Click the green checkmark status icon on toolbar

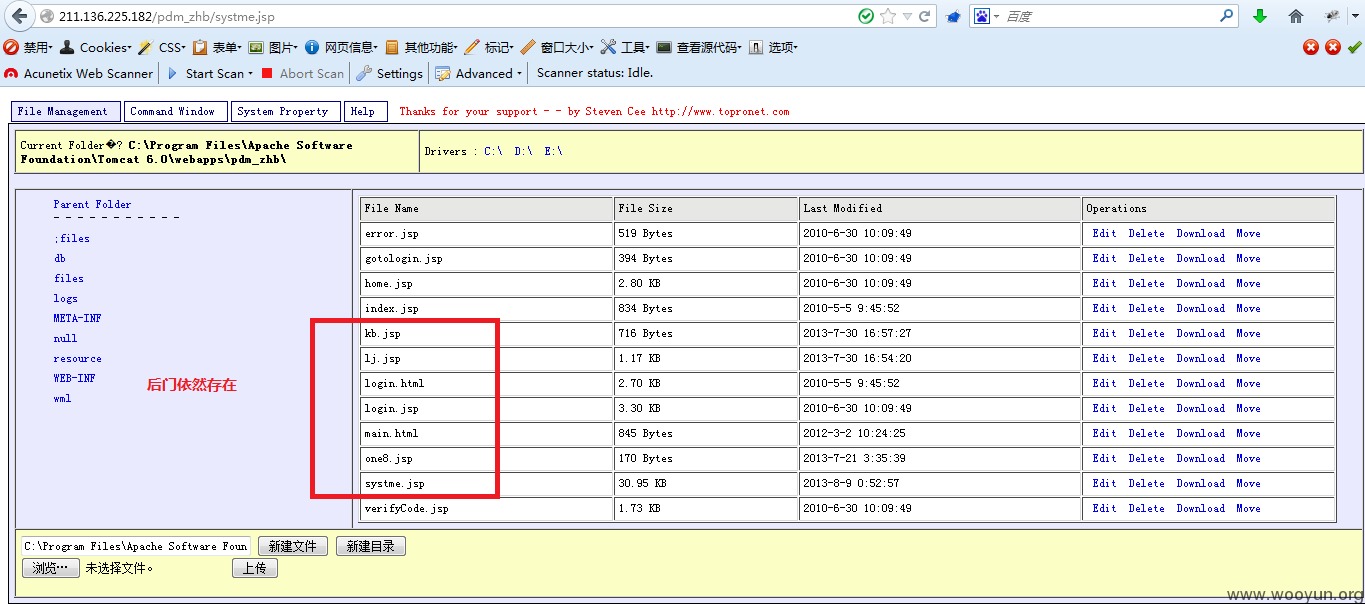point(1354,47)
